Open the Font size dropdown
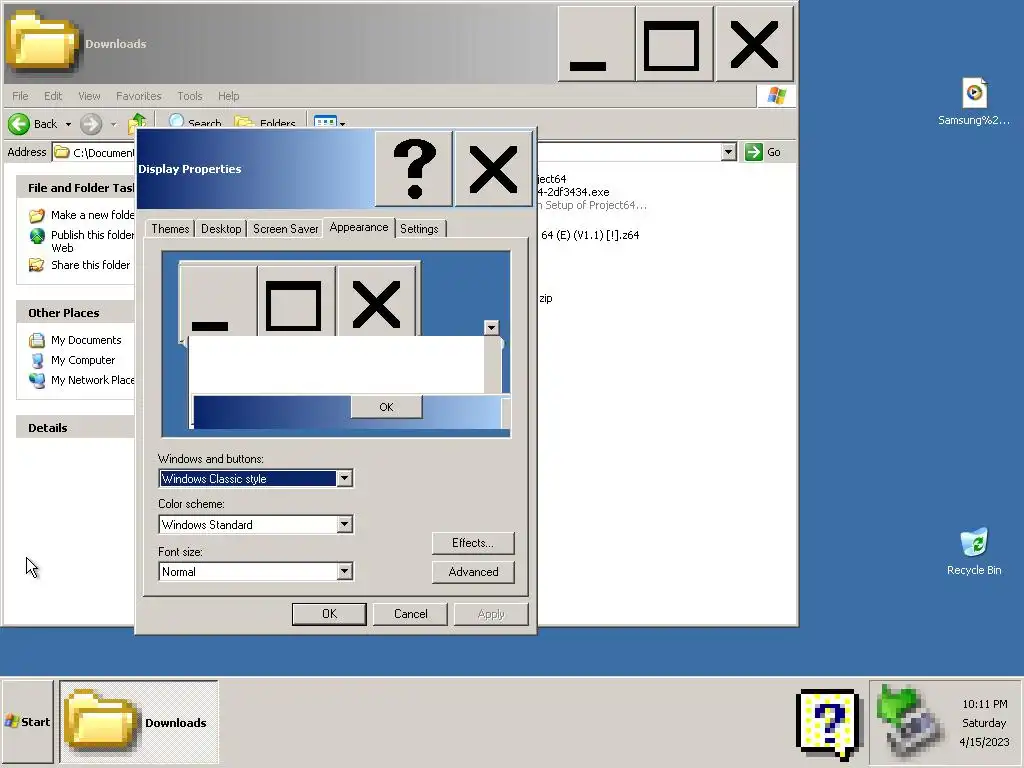 (x=344, y=571)
